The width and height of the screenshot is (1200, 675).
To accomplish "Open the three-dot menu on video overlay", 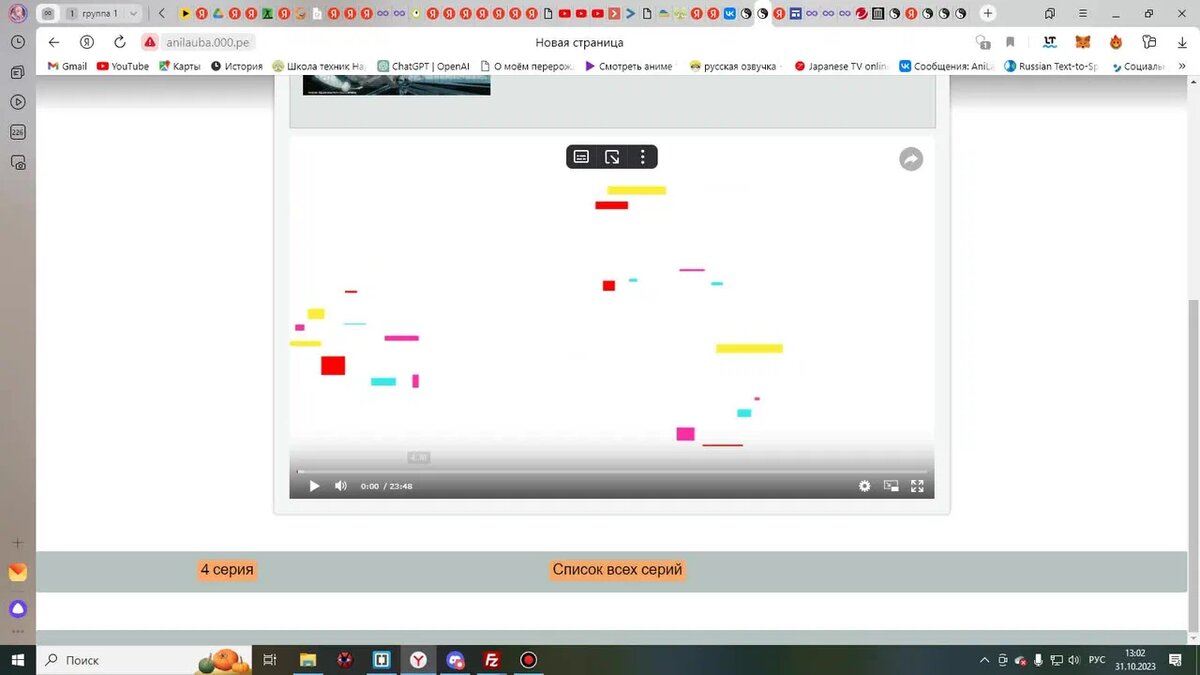I will tap(642, 157).
